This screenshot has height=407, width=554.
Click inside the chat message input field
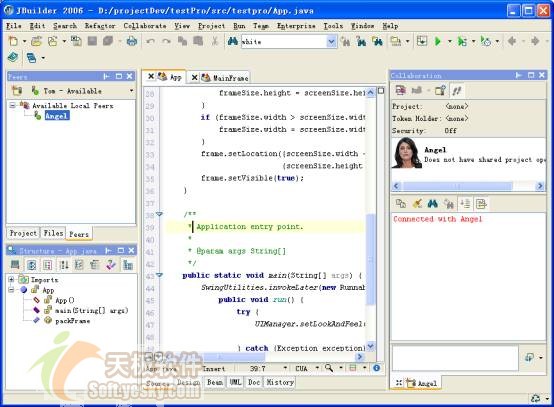[455, 358]
